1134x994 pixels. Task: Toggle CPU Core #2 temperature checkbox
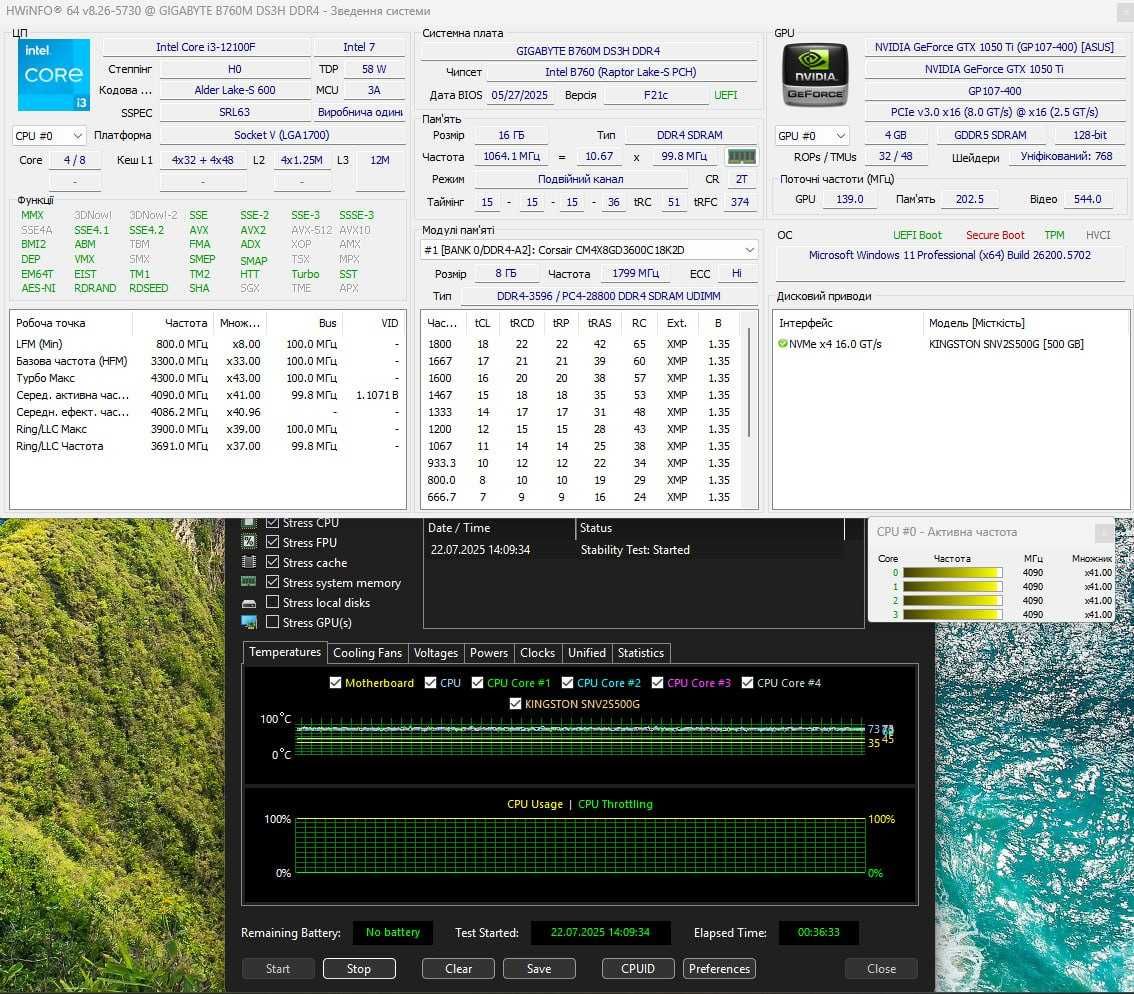[568, 683]
